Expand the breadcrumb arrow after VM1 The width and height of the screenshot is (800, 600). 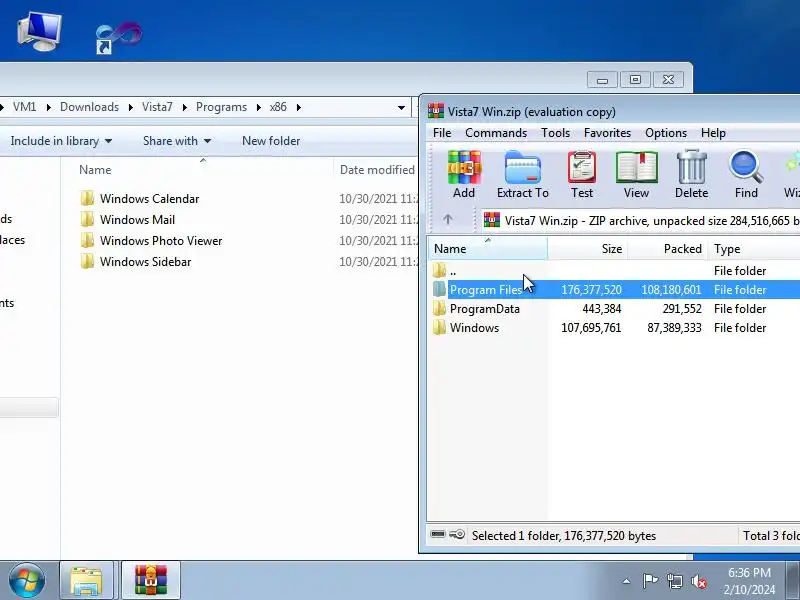48,107
